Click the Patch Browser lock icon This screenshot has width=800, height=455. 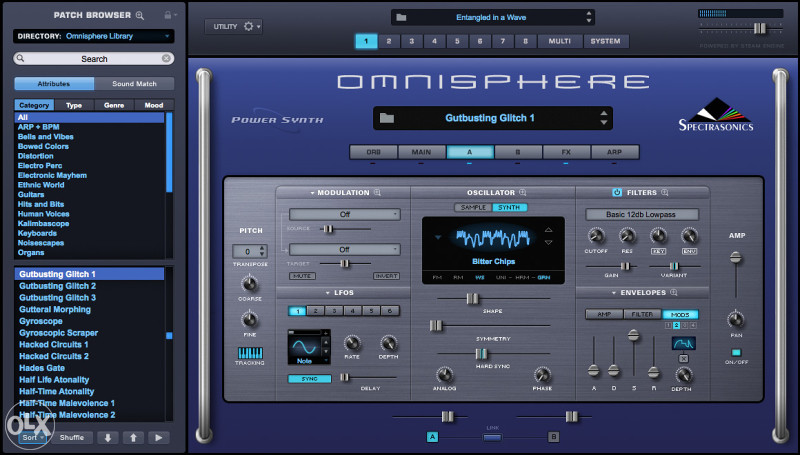point(167,15)
